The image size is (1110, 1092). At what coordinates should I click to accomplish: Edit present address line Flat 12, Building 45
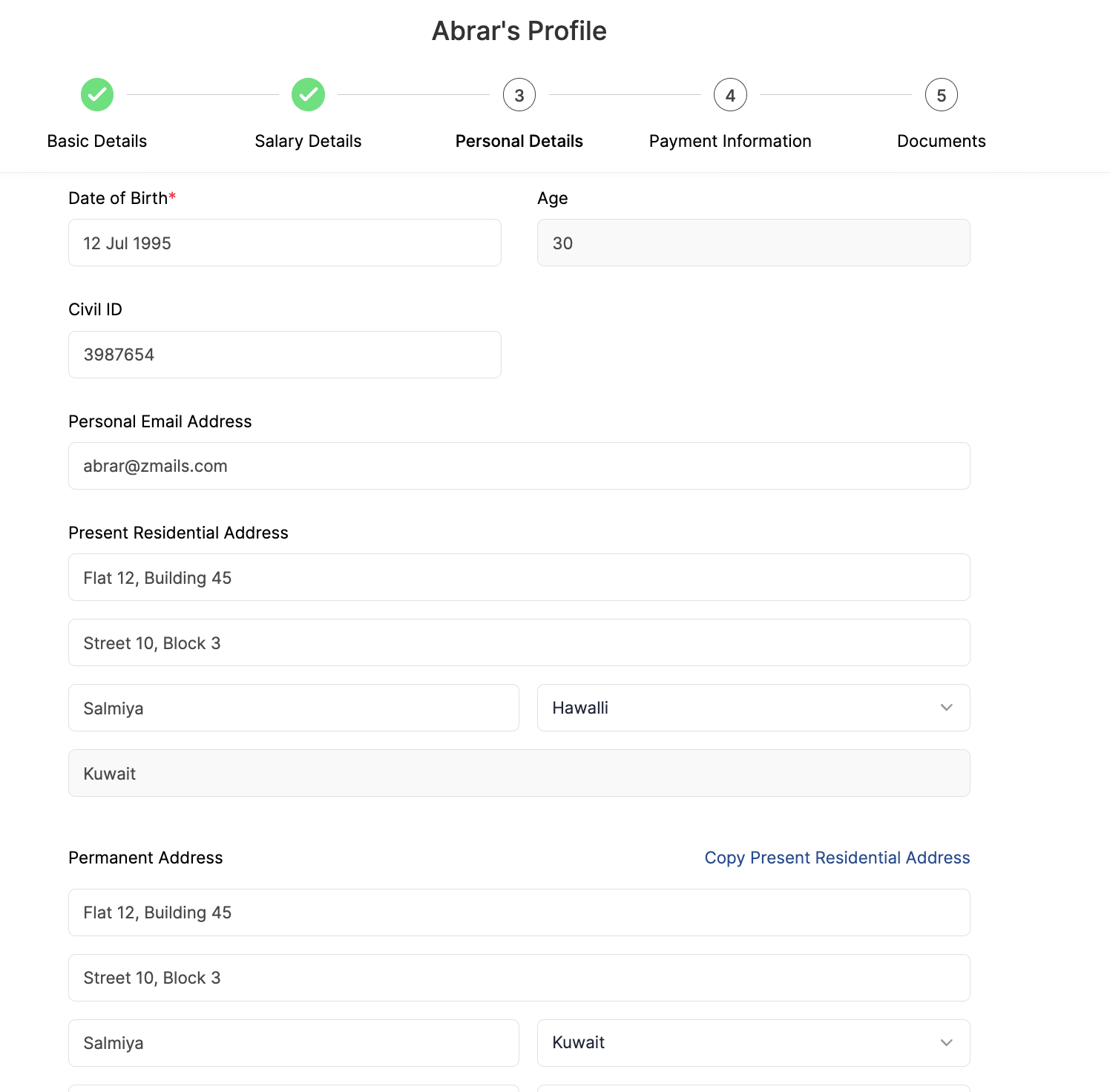(519, 577)
